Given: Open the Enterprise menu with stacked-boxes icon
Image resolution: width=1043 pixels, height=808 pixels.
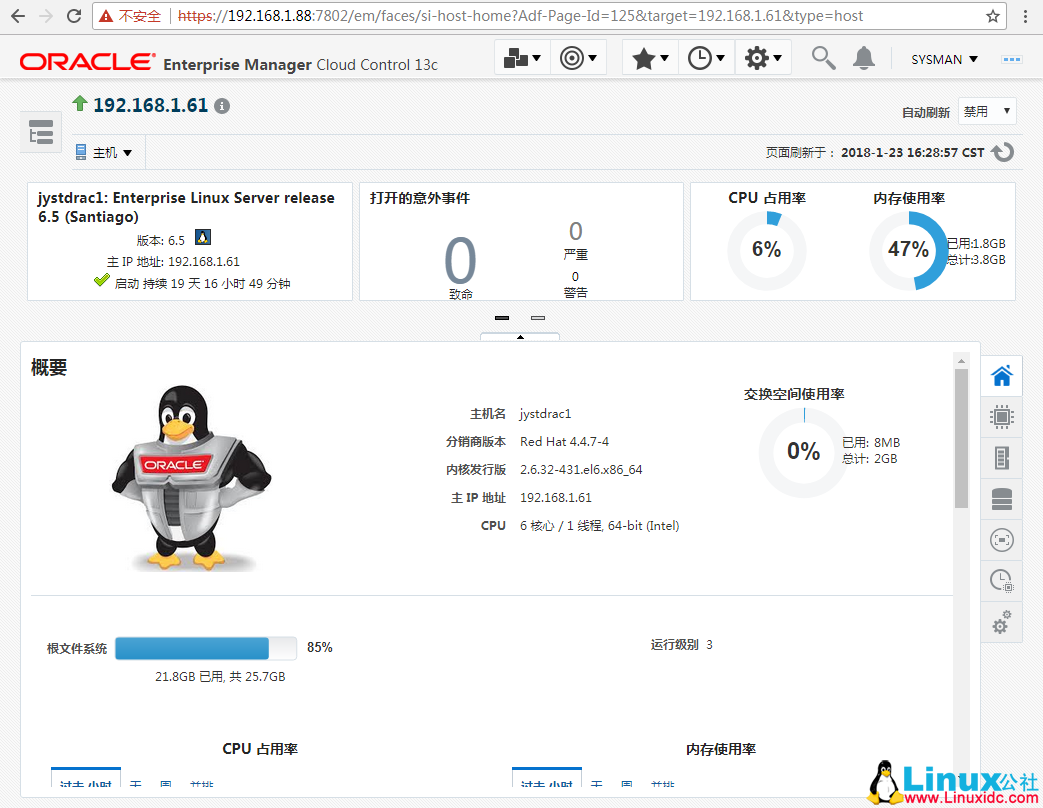Looking at the screenshot, I should [x=523, y=58].
